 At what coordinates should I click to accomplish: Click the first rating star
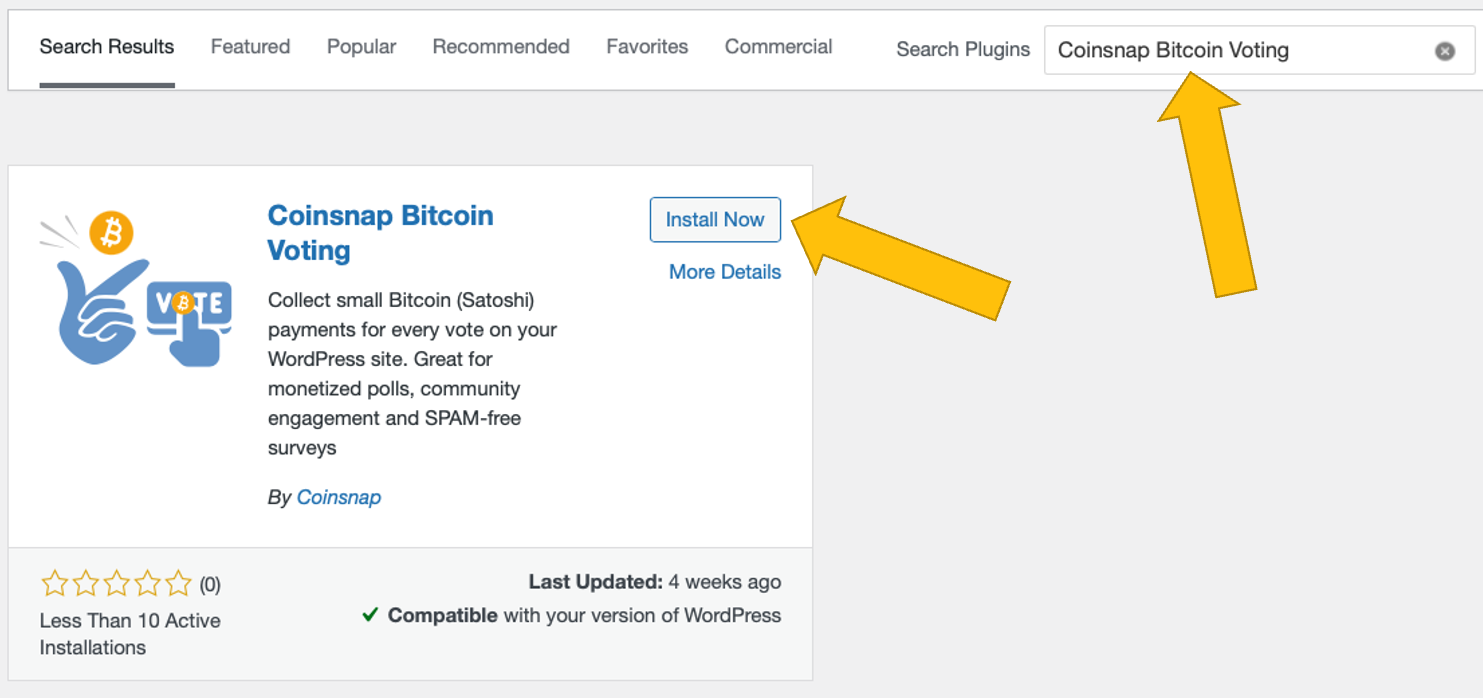(54, 583)
